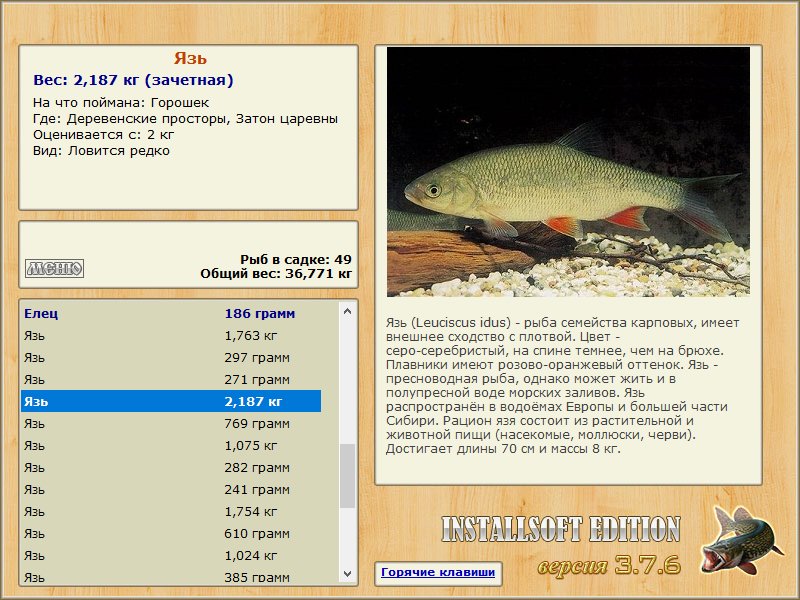Viewport: 800px width, 600px height.
Task: Click the scroll down arrow of fish list
Action: coord(347,573)
